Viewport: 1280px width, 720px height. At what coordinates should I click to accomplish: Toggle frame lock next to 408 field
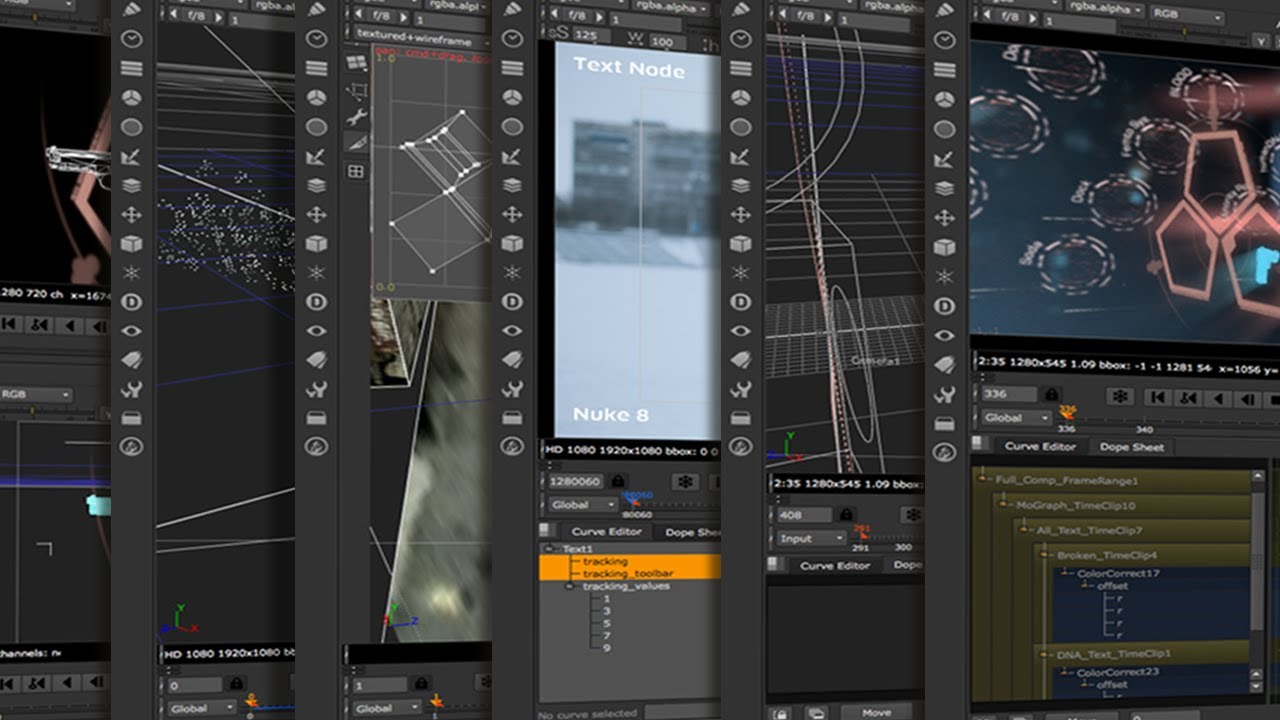[x=847, y=514]
